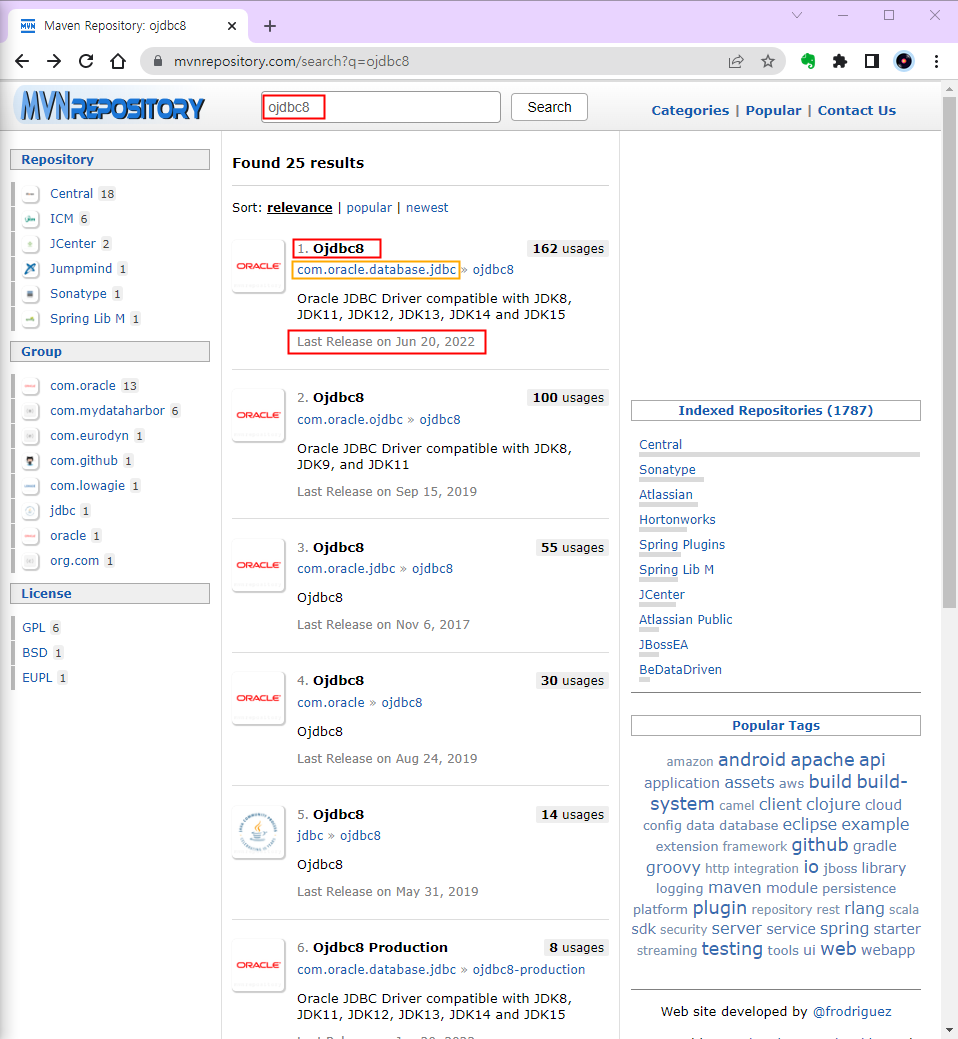Filter by Sonatype repository in sidebar
This screenshot has height=1039, width=958.
(78, 294)
